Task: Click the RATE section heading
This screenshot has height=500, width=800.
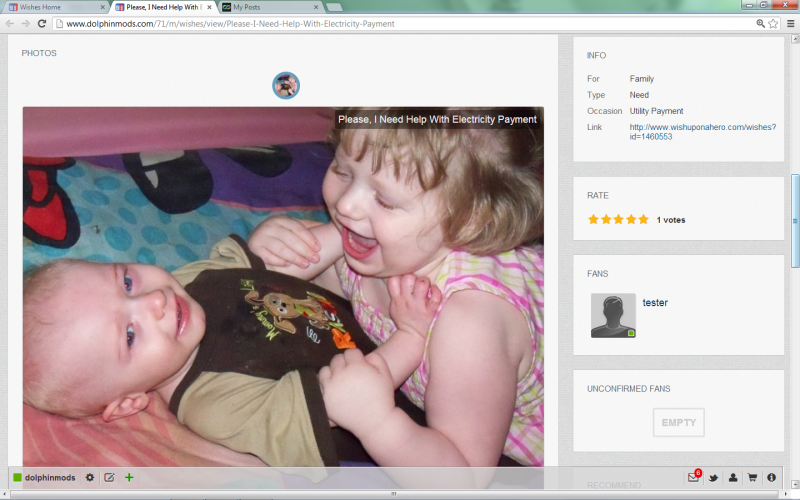Action: (597, 195)
